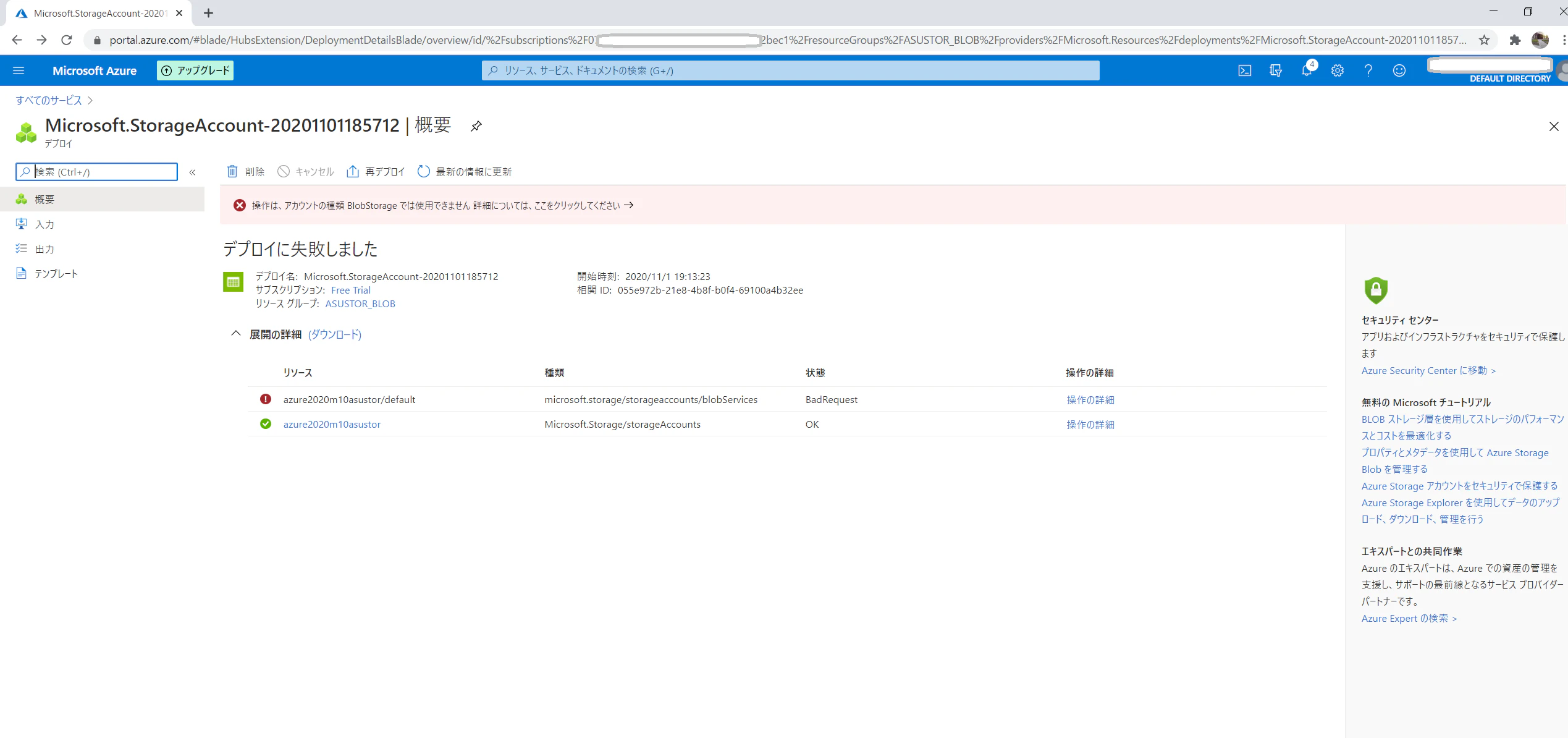
Task: Open the azure2020m10asustor resource link
Action: (x=332, y=424)
